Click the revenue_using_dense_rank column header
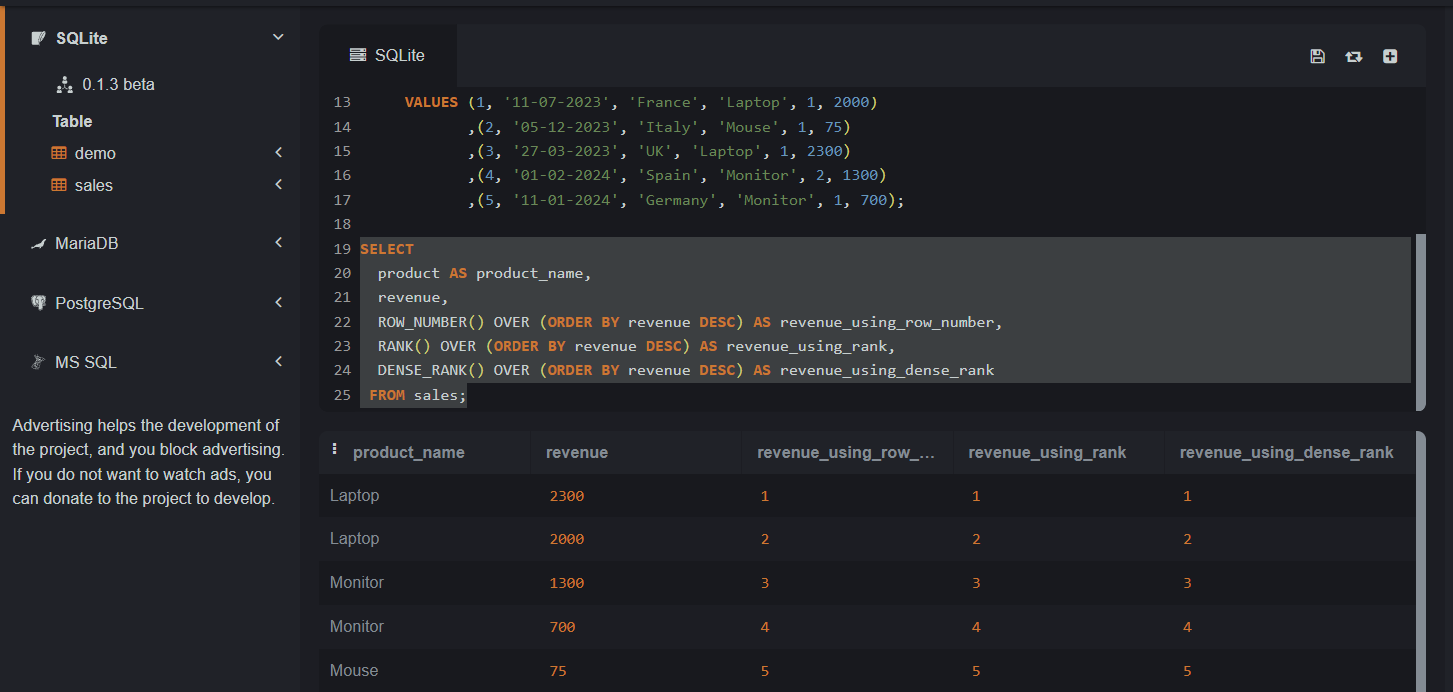The width and height of the screenshot is (1453, 692). coord(1286,452)
